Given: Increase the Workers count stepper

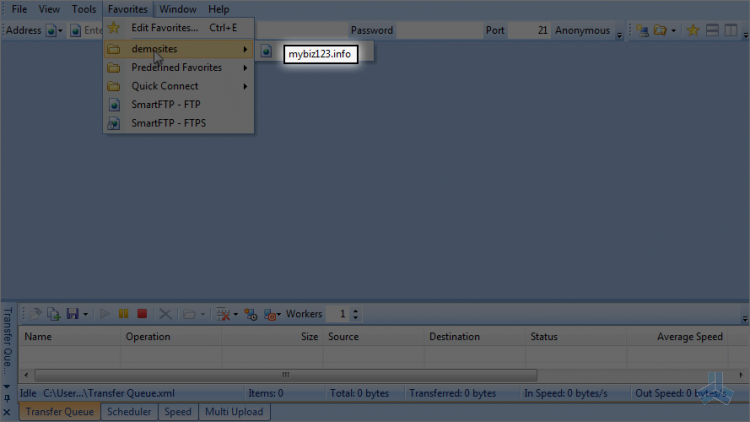Looking at the screenshot, I should pyautogui.click(x=355, y=311).
